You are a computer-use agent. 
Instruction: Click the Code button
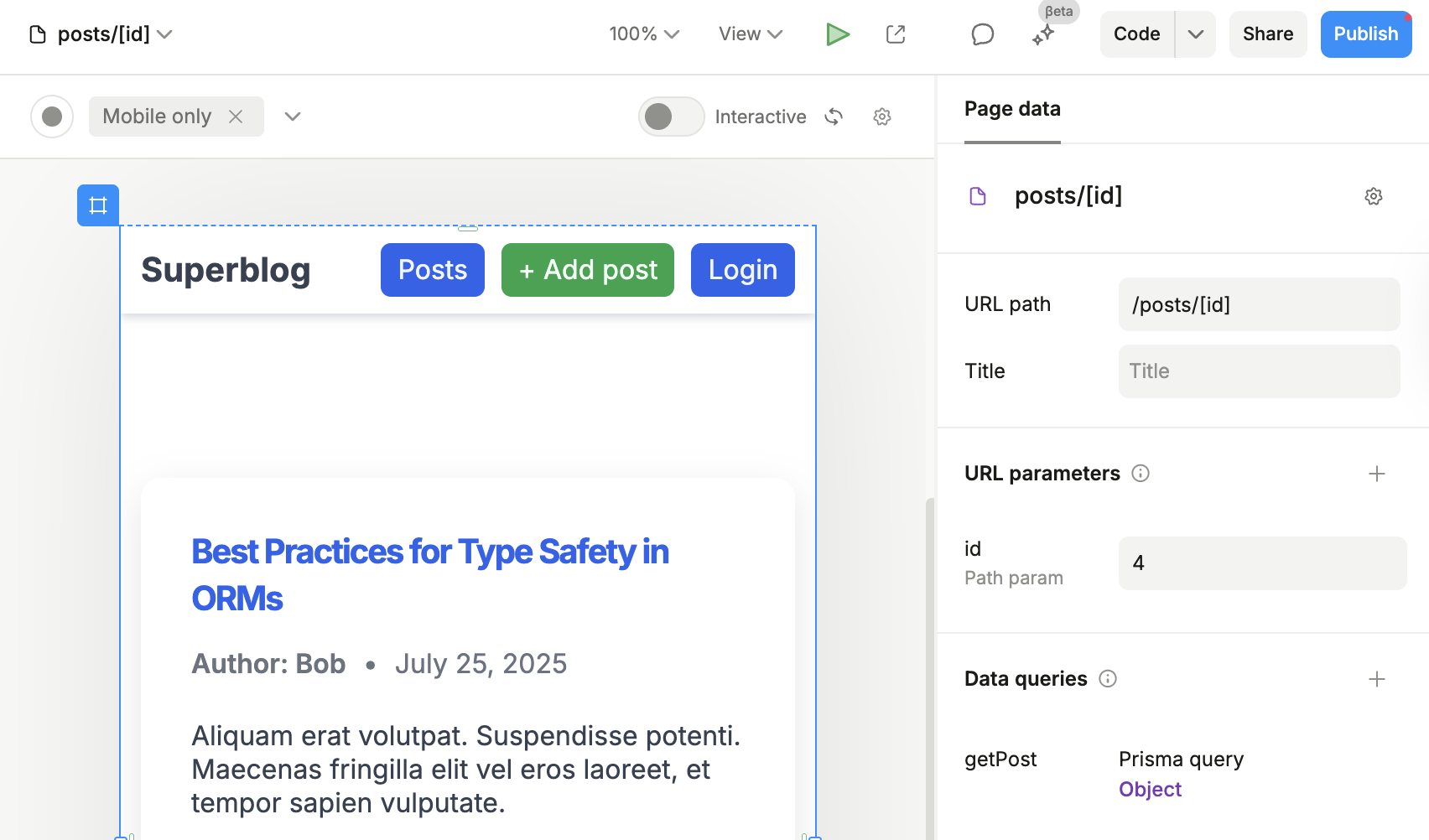coord(1137,34)
